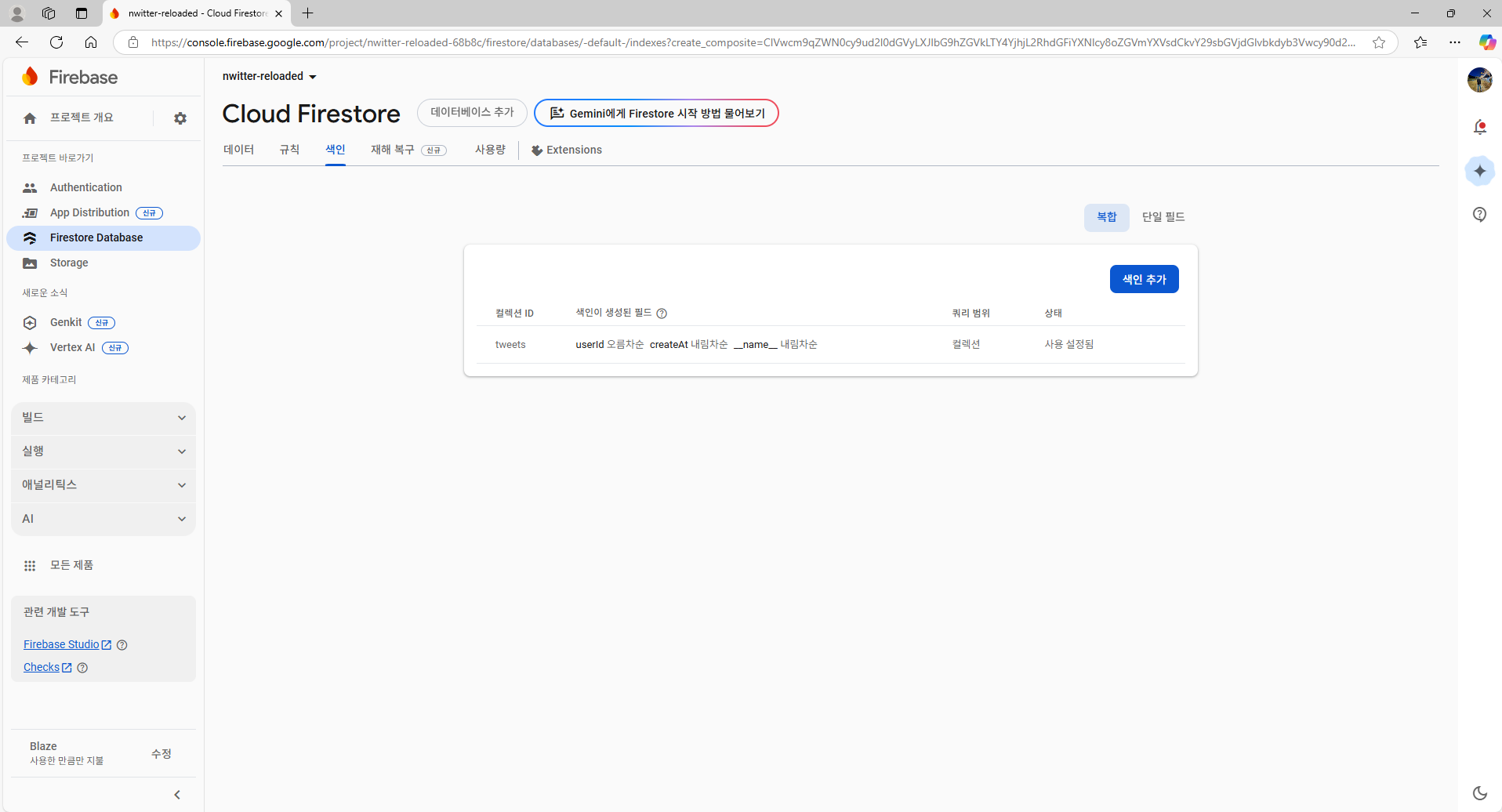Click the Storage folder icon
Screen dimensions: 1502x812
pyautogui.click(x=30, y=263)
